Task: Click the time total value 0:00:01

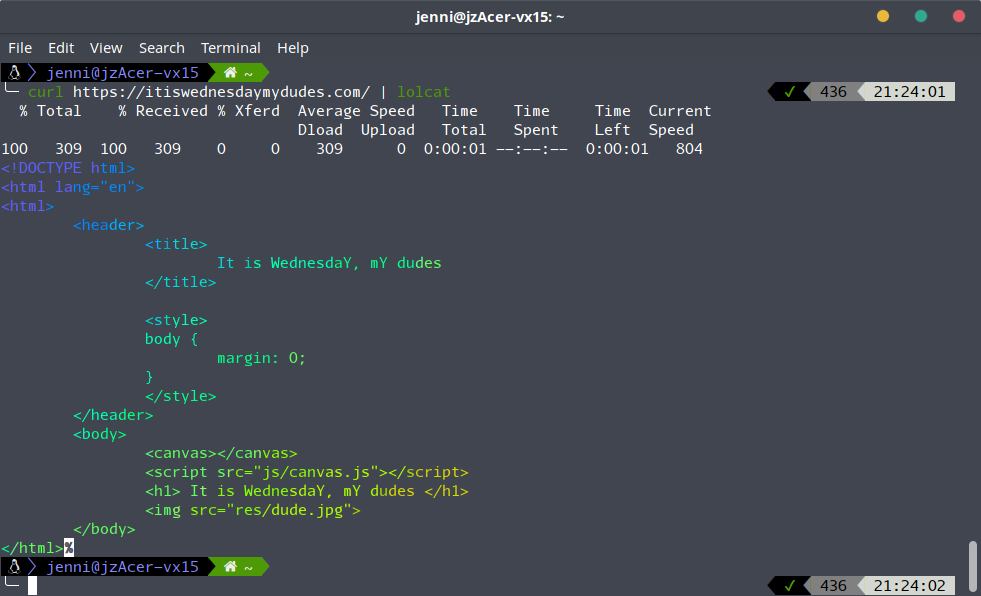Action: [455, 149]
